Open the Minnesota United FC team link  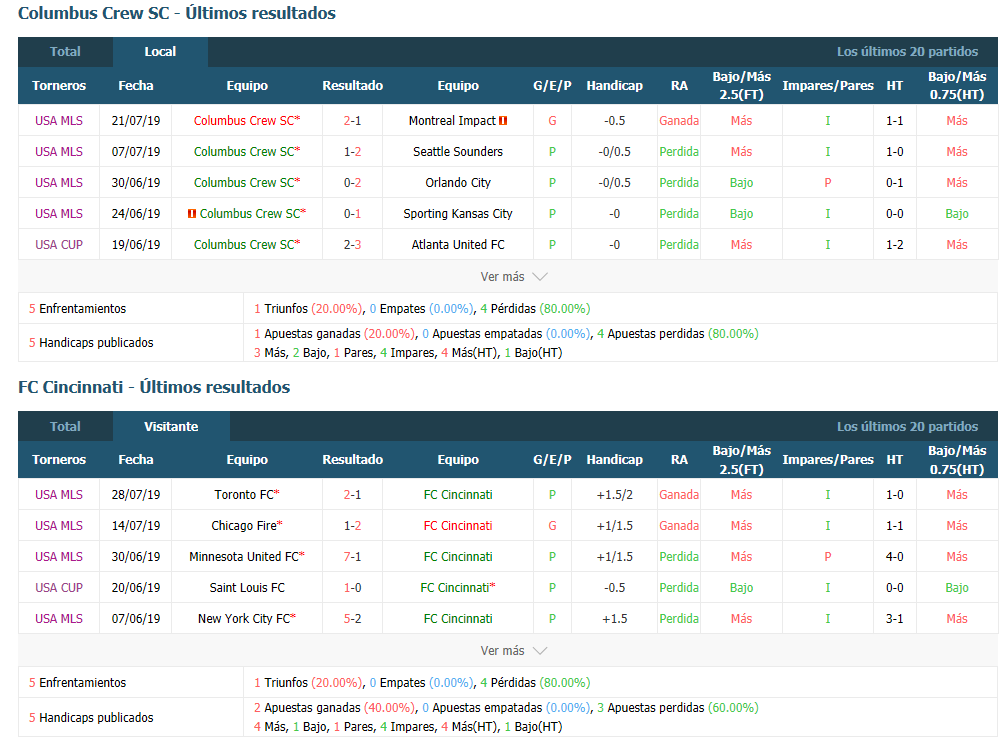pyautogui.click(x=244, y=557)
